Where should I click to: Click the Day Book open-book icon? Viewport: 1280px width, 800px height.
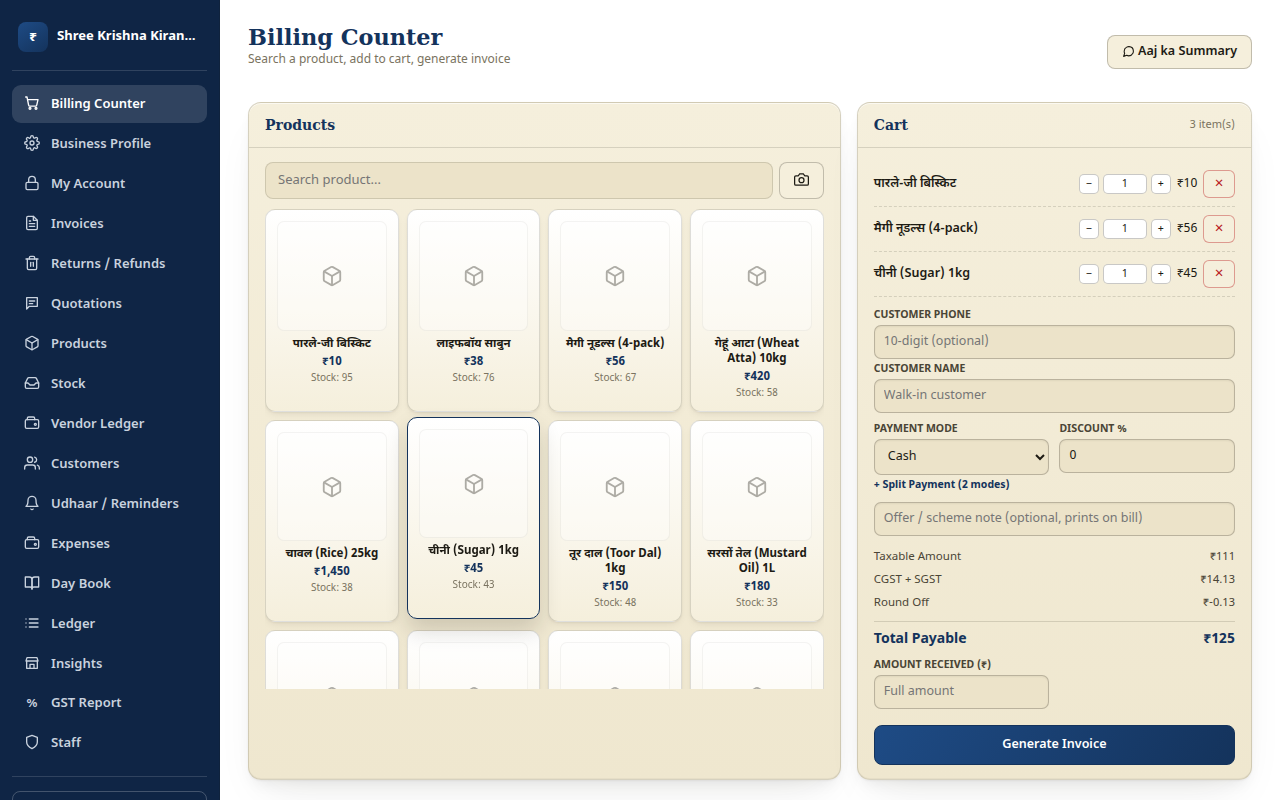[x=32, y=583]
